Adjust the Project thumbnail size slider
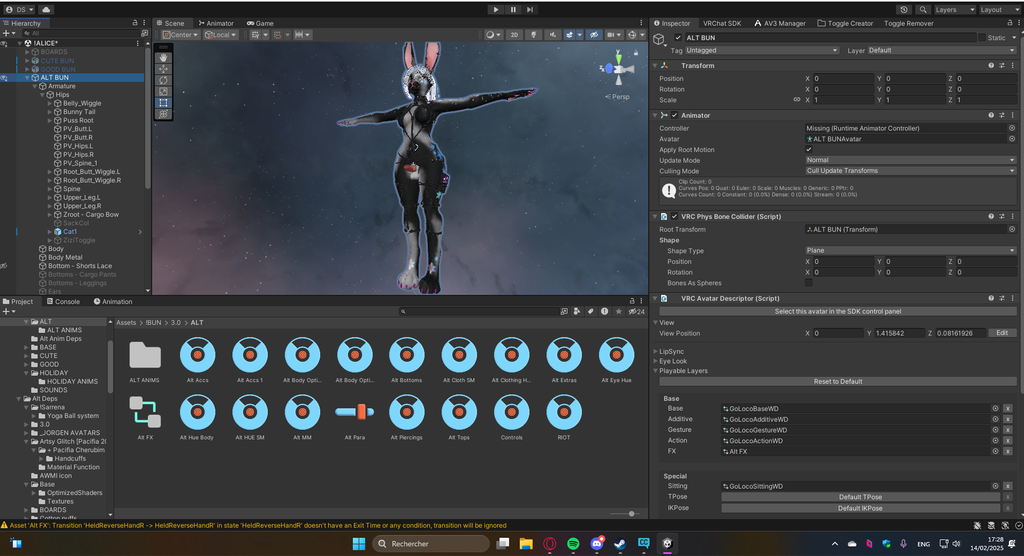 [631, 513]
